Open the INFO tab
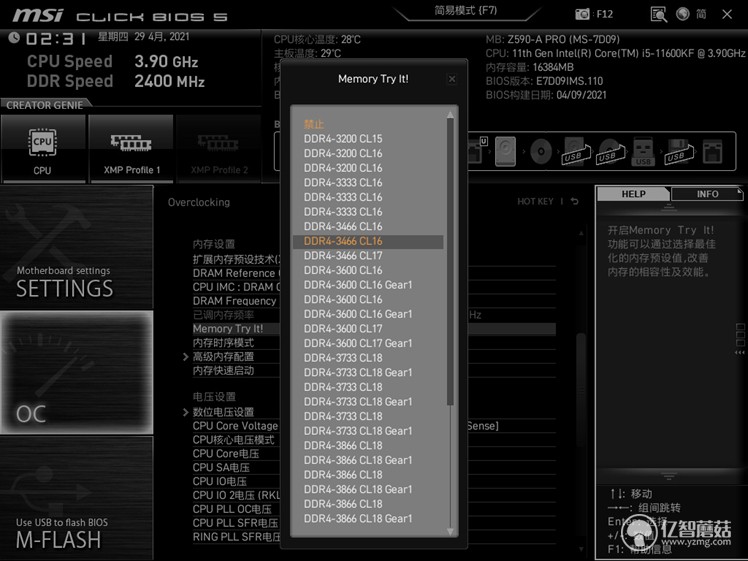 (x=707, y=194)
